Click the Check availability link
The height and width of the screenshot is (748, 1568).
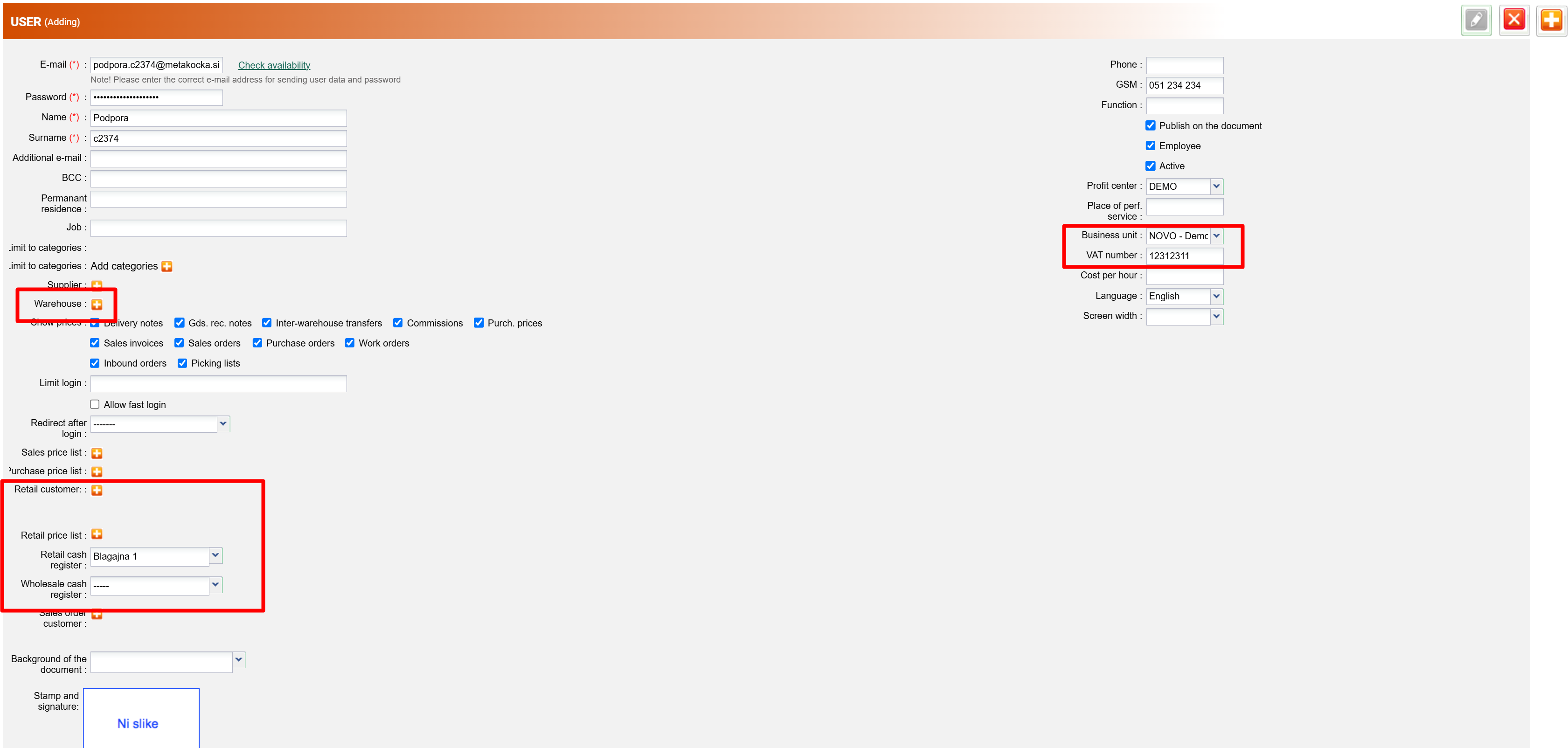274,65
